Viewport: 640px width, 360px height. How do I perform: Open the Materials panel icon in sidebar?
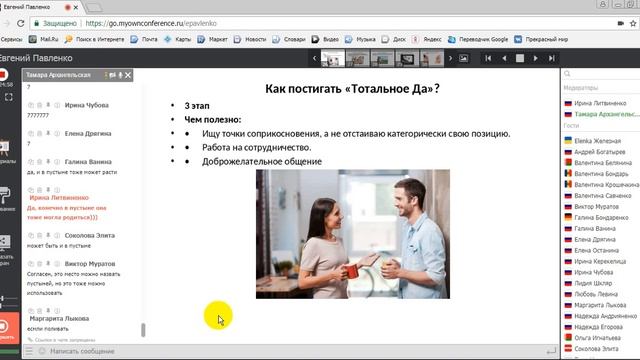[4, 148]
